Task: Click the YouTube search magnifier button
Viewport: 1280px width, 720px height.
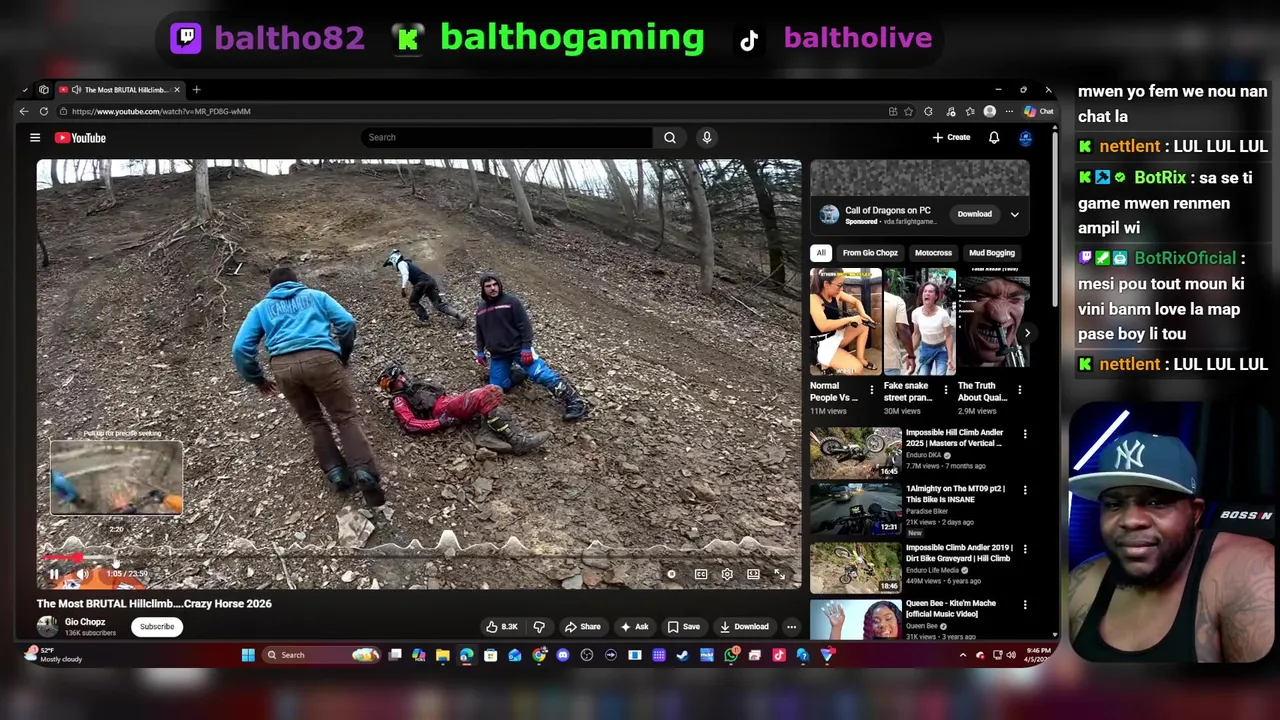Action: coord(670,138)
